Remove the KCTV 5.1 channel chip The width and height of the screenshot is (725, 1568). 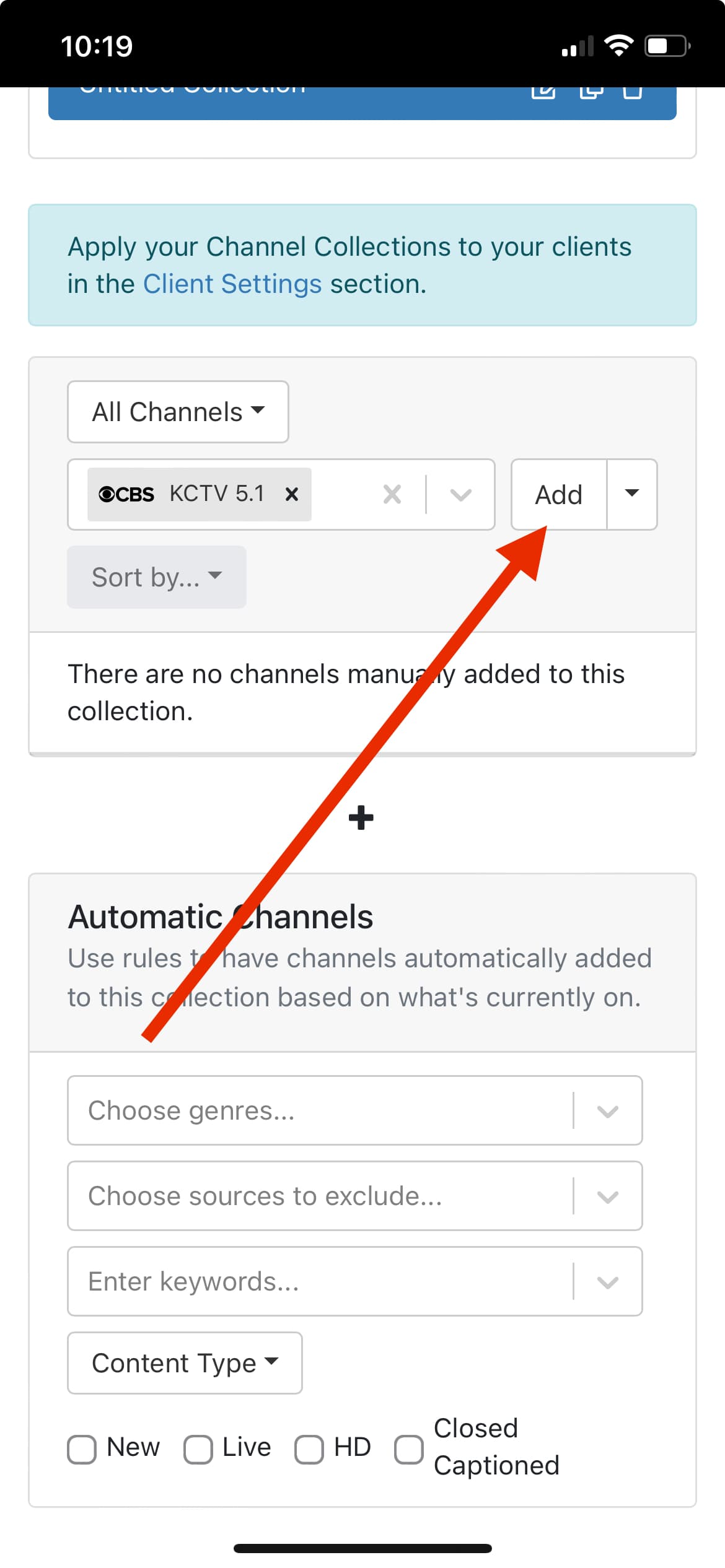click(291, 494)
